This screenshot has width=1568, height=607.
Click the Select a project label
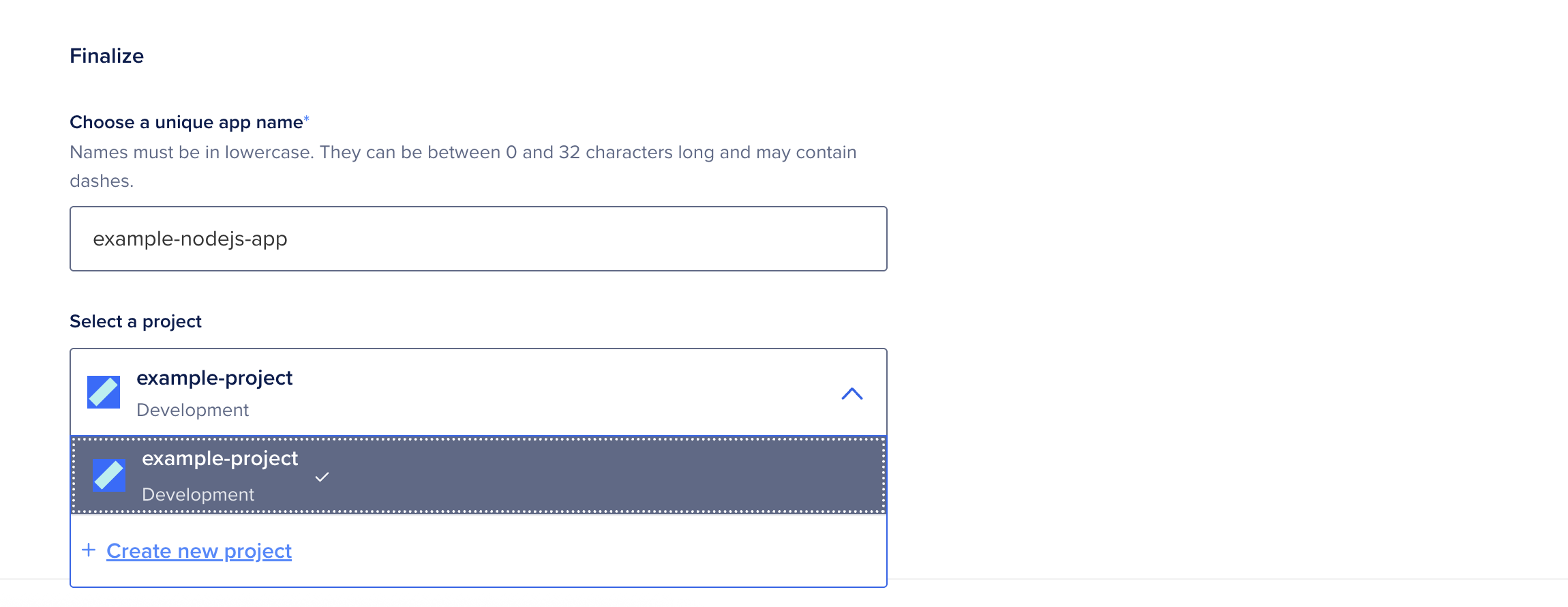[135, 321]
